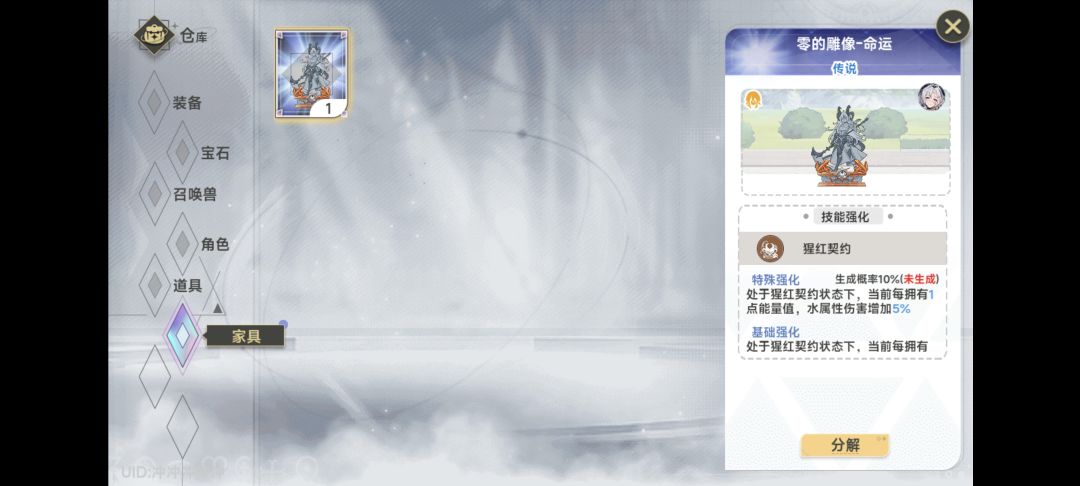
Task: Close the item detail panel
Action: [x=953, y=27]
